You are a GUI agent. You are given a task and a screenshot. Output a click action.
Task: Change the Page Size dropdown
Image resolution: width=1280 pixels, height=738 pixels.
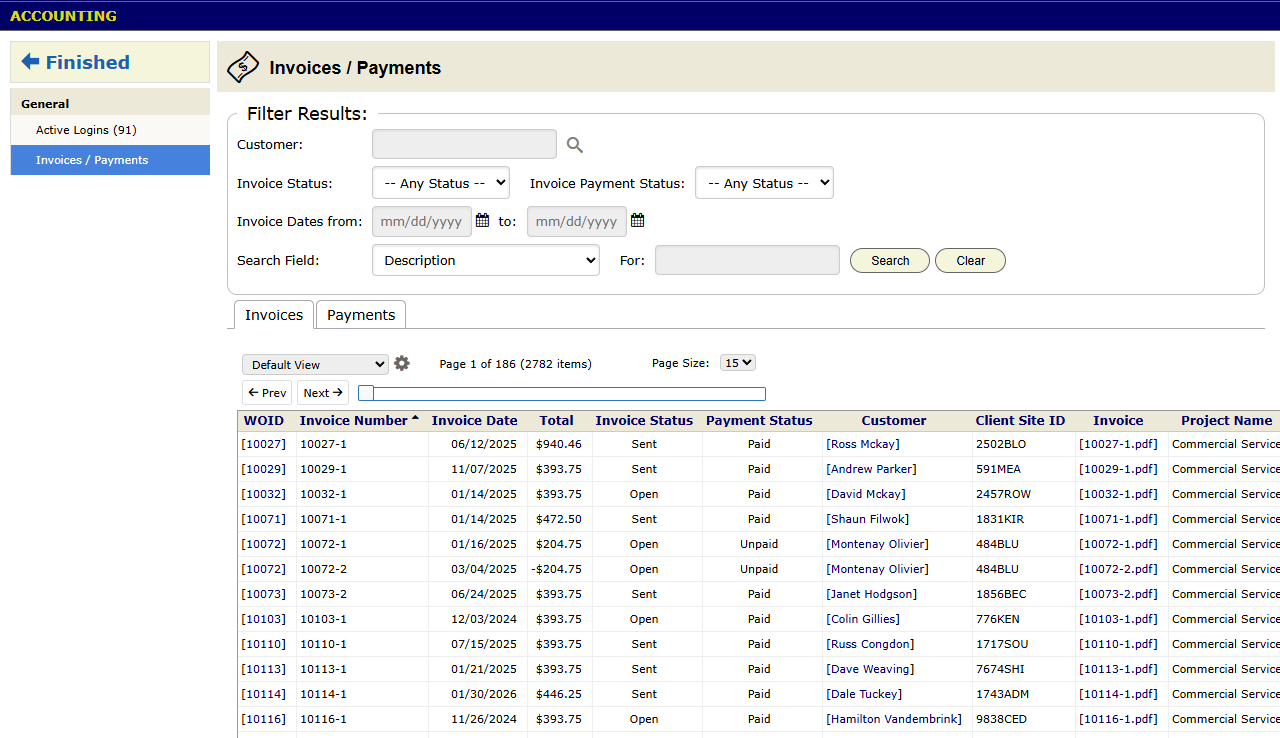738,363
